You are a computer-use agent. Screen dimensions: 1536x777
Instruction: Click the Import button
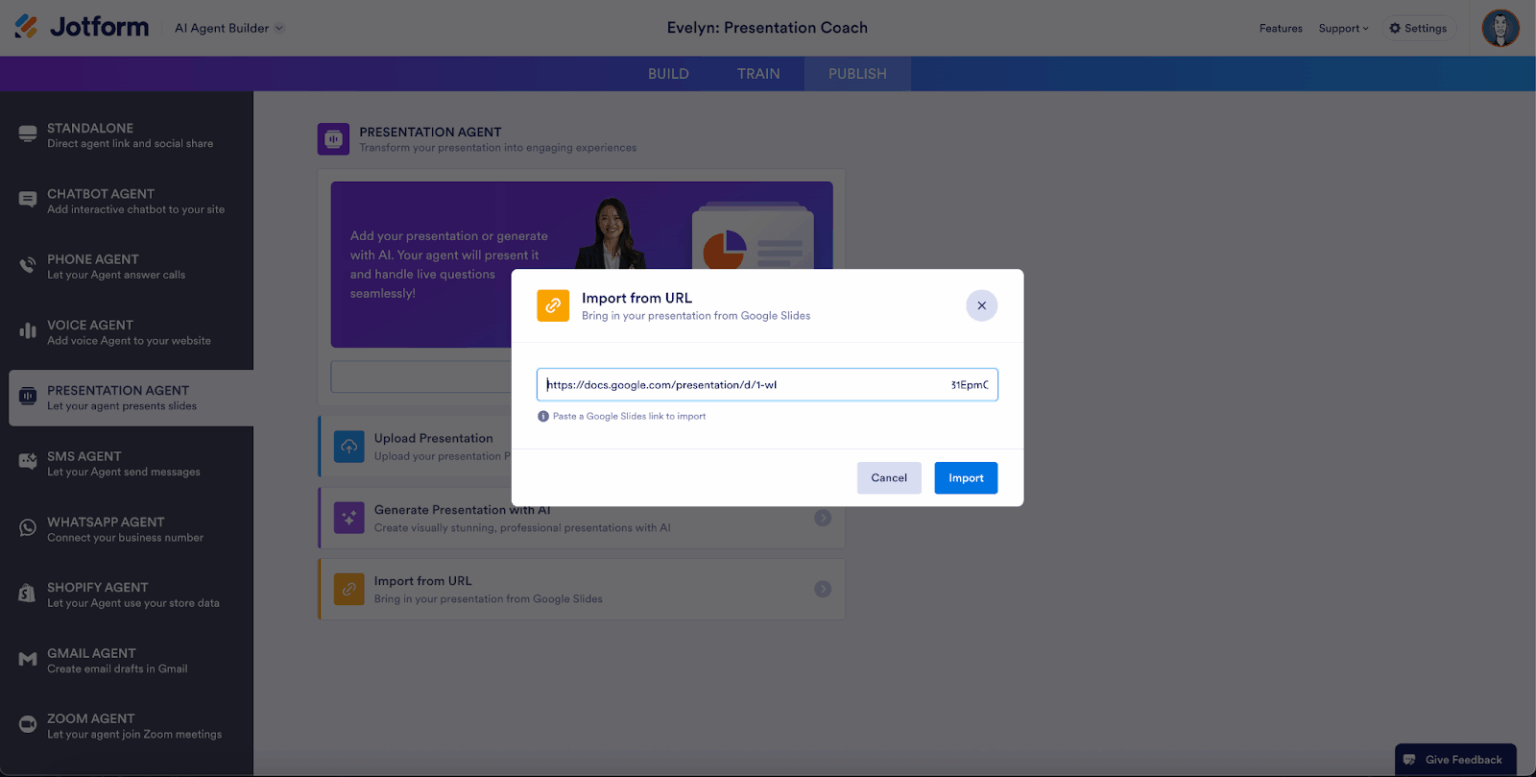point(965,478)
